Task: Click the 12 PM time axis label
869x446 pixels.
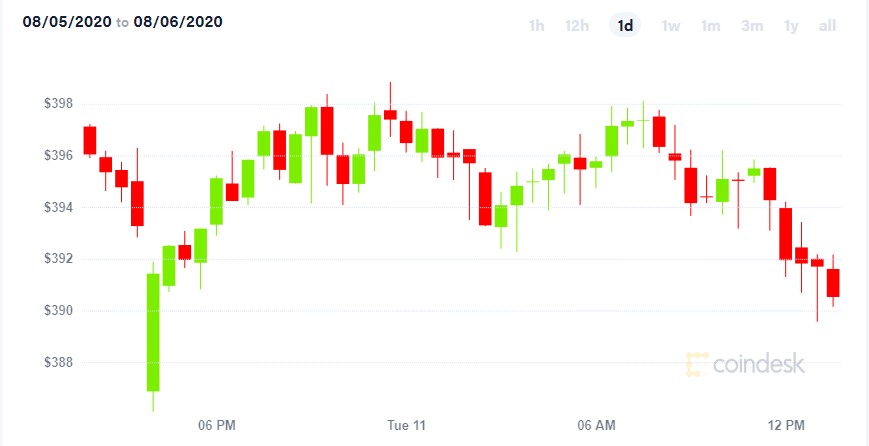Action: 786,426
